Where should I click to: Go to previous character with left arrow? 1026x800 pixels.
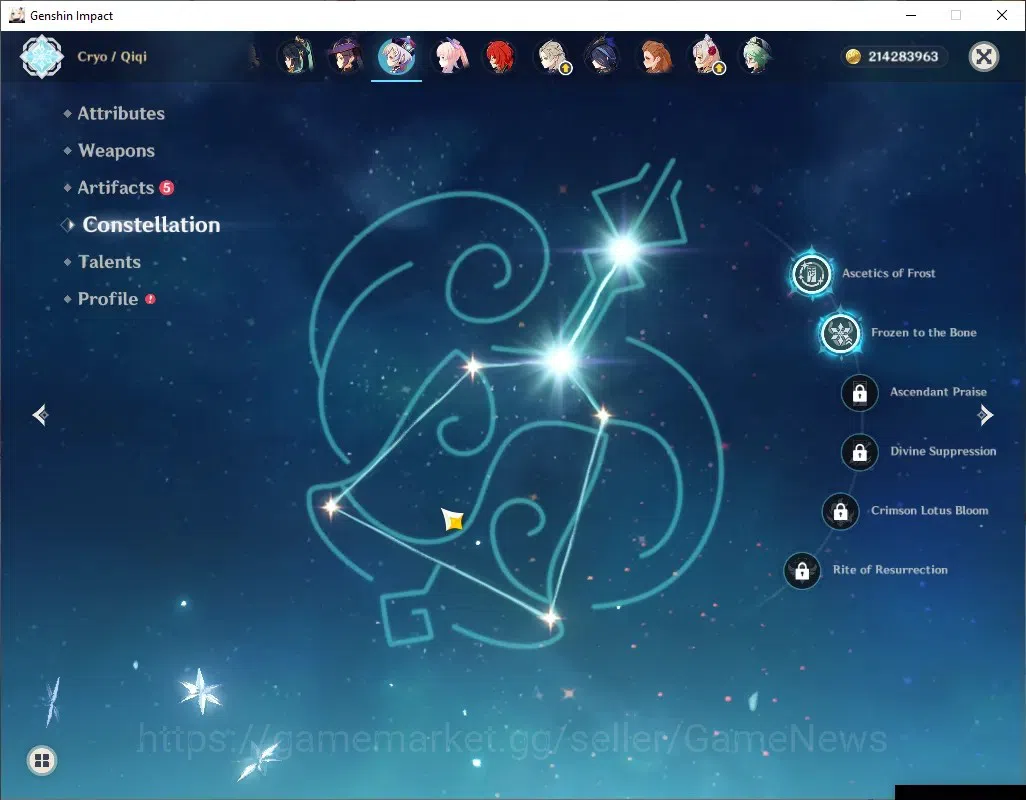click(40, 415)
